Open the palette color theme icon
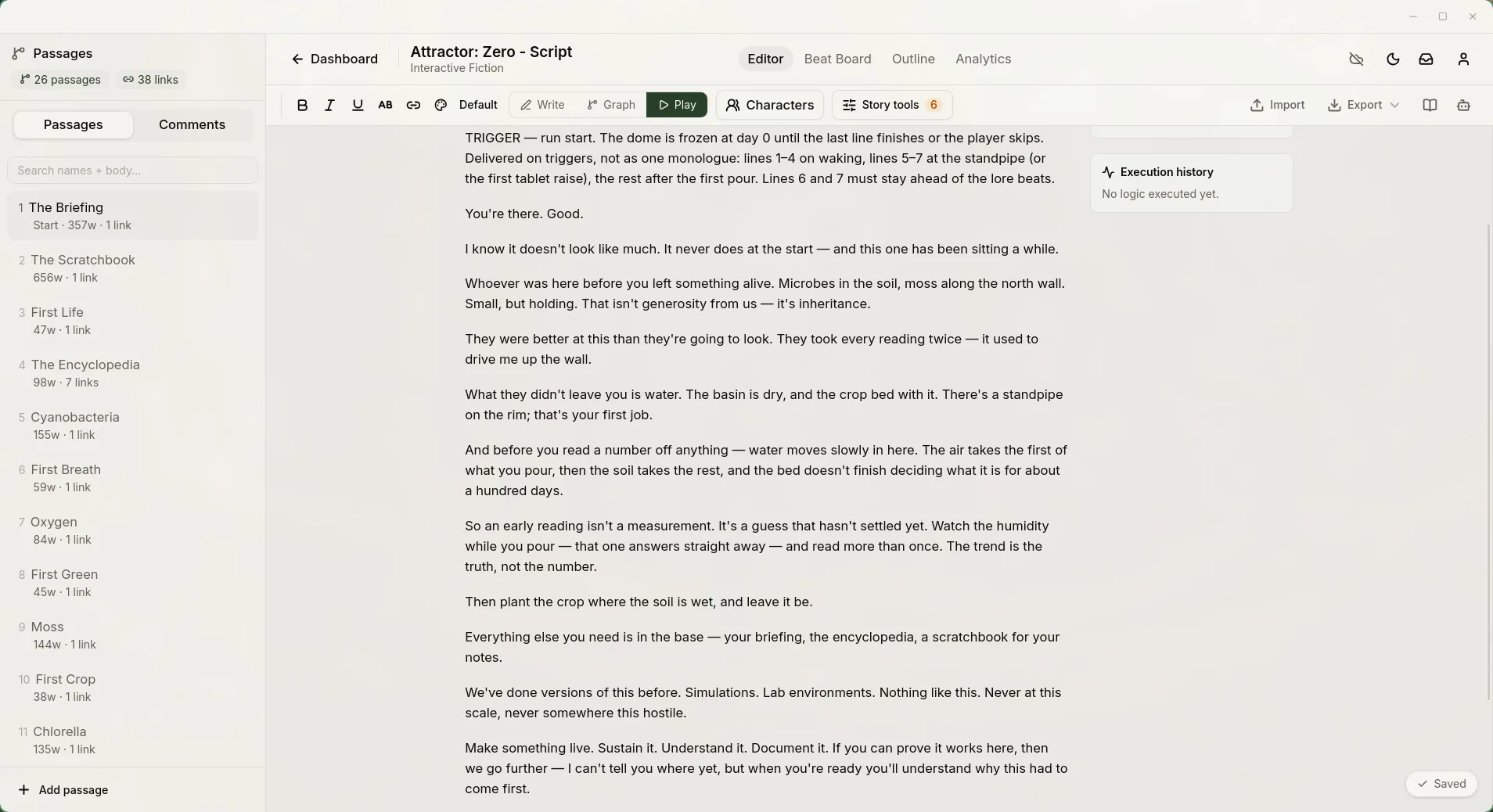 pyautogui.click(x=441, y=105)
